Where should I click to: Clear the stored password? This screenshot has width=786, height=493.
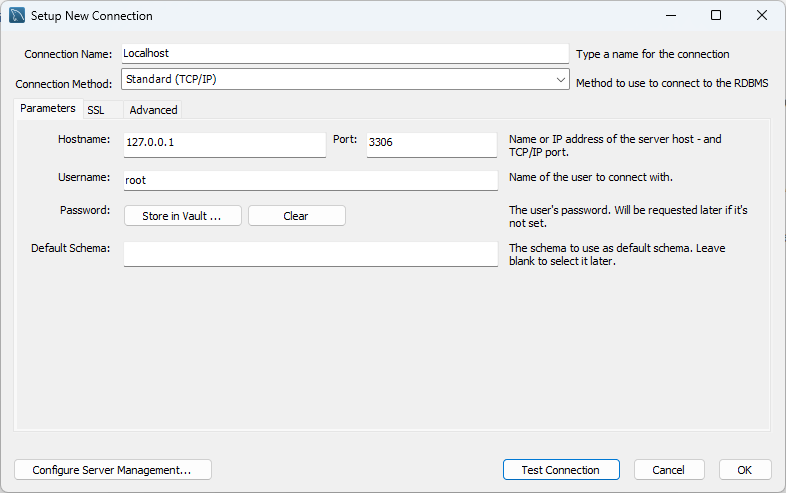296,216
